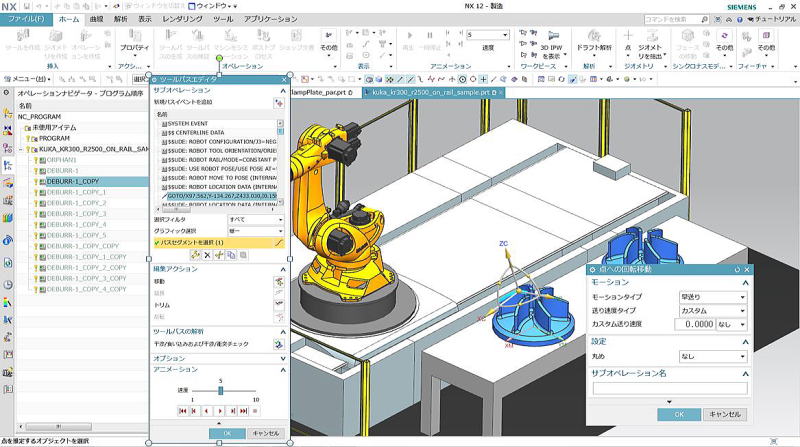The height and width of the screenshot is (447, 800).
Task: Click Cancel in Rotate to Point dialog
Action: (x=724, y=414)
